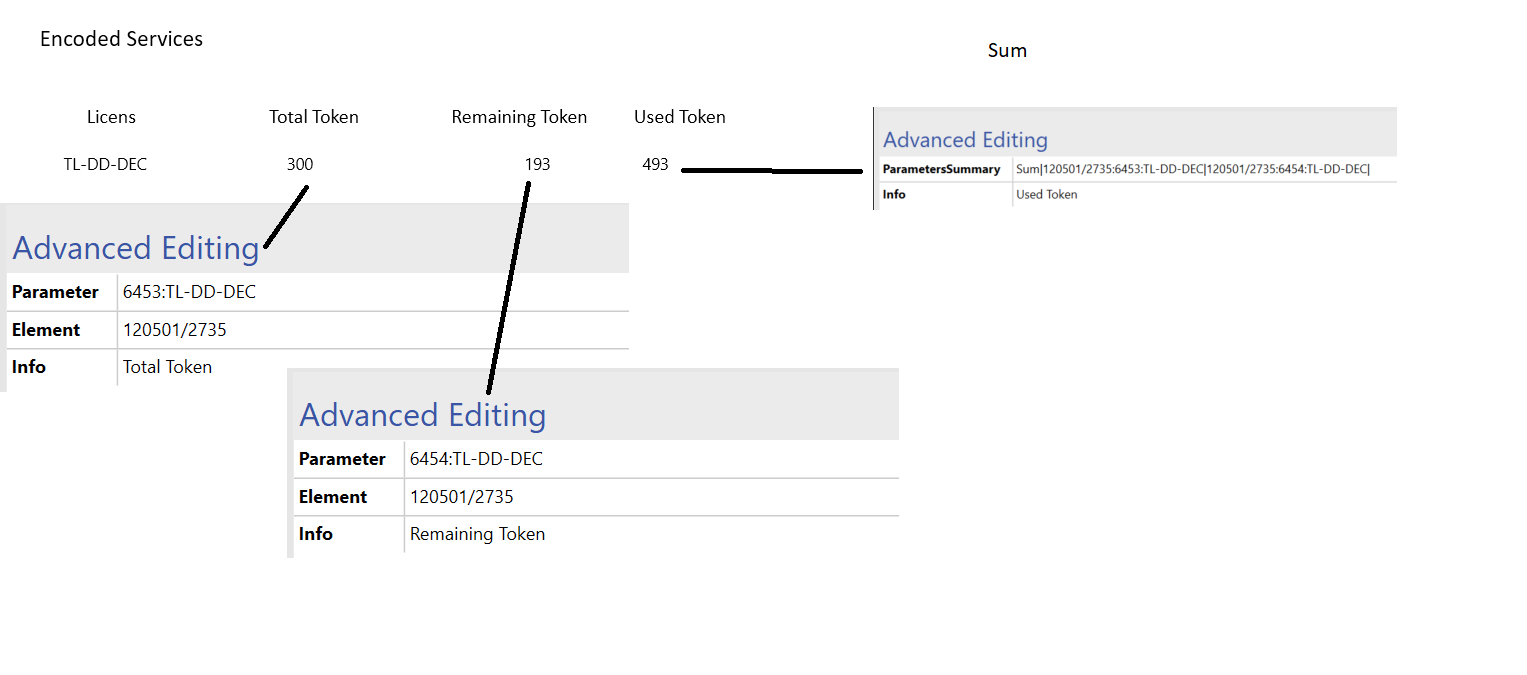
Task: Click Info label beside Remaining Token value
Action: tap(316, 534)
